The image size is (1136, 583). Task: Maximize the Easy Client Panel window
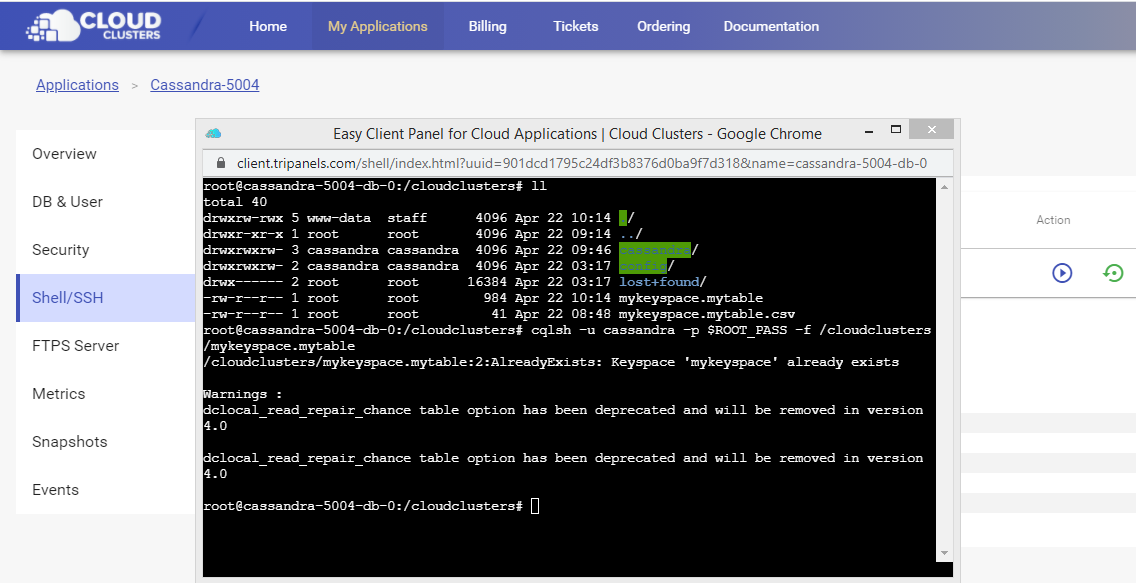pyautogui.click(x=895, y=130)
